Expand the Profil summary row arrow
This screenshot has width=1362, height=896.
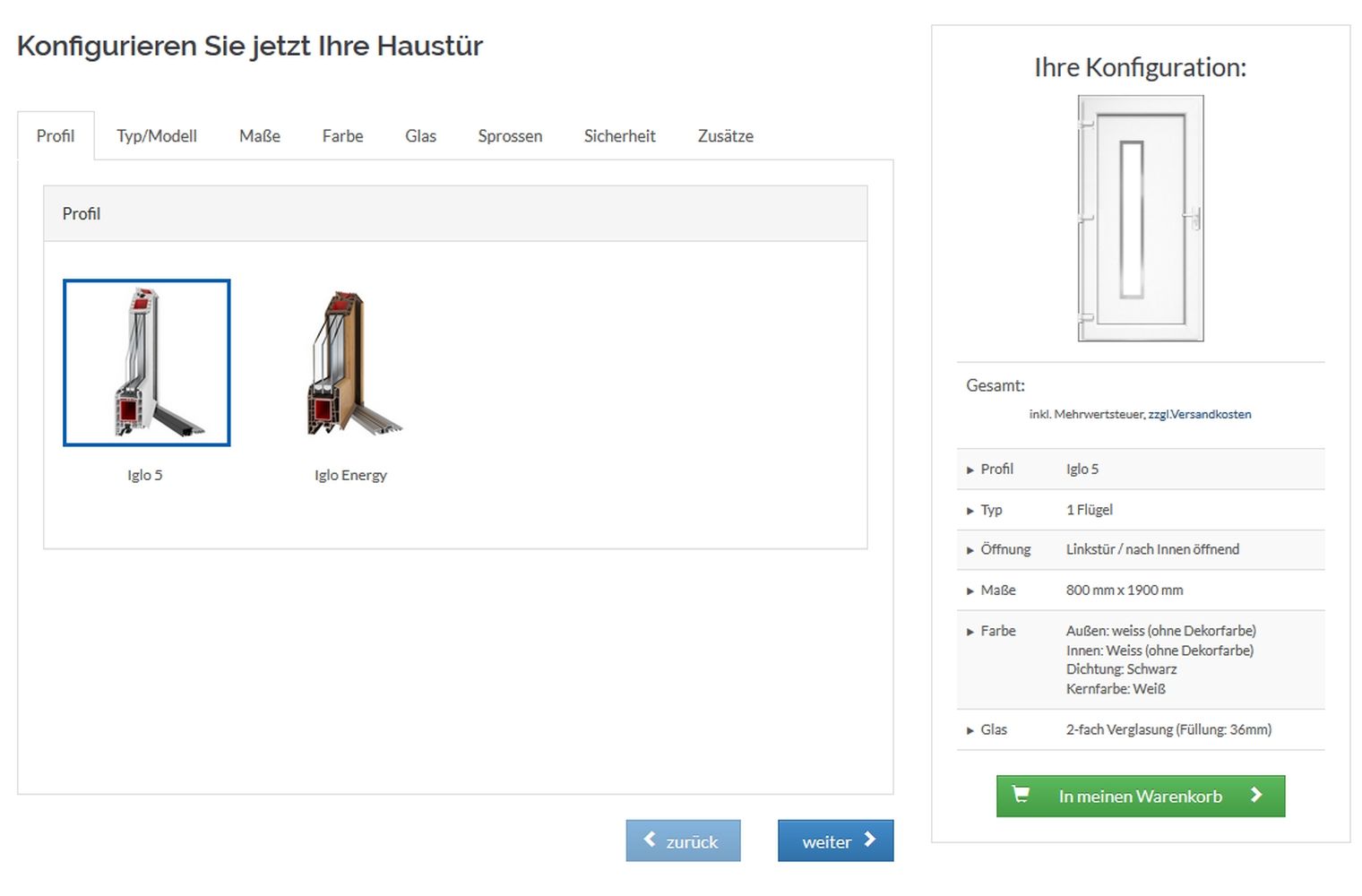[x=970, y=470]
